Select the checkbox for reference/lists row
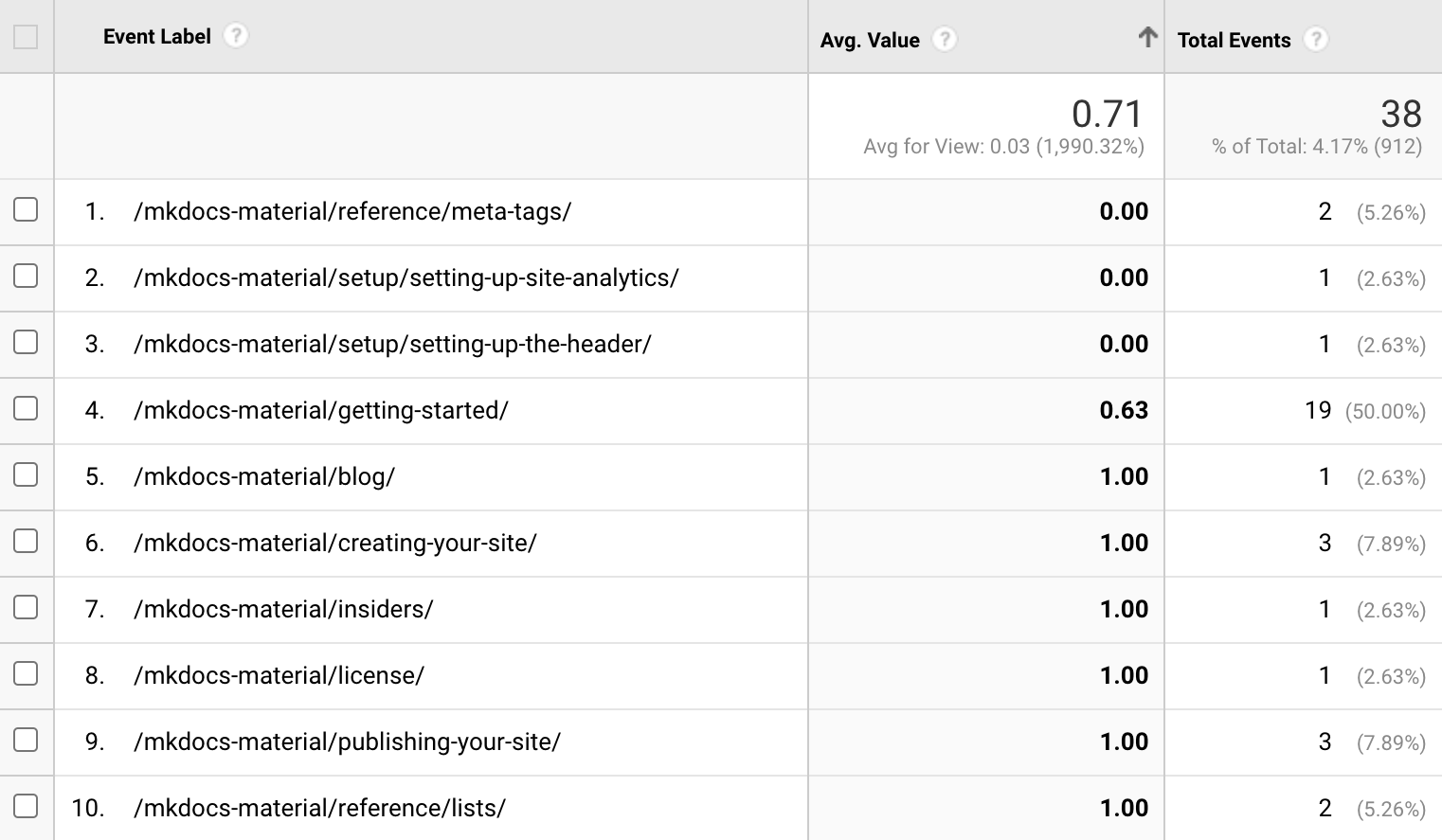This screenshot has height=840, width=1442. pyautogui.click(x=26, y=808)
